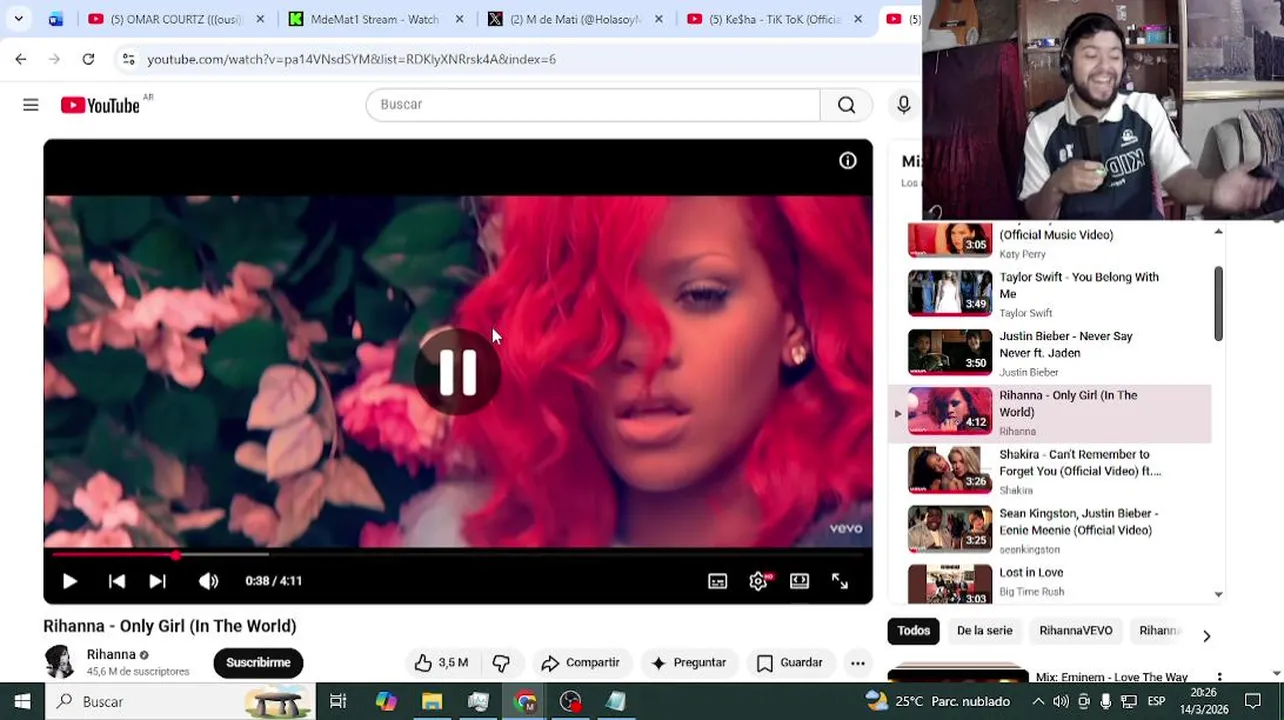Close the Ke$ha - TiK ToK tab
Image resolution: width=1284 pixels, height=720 pixels.
858,19
